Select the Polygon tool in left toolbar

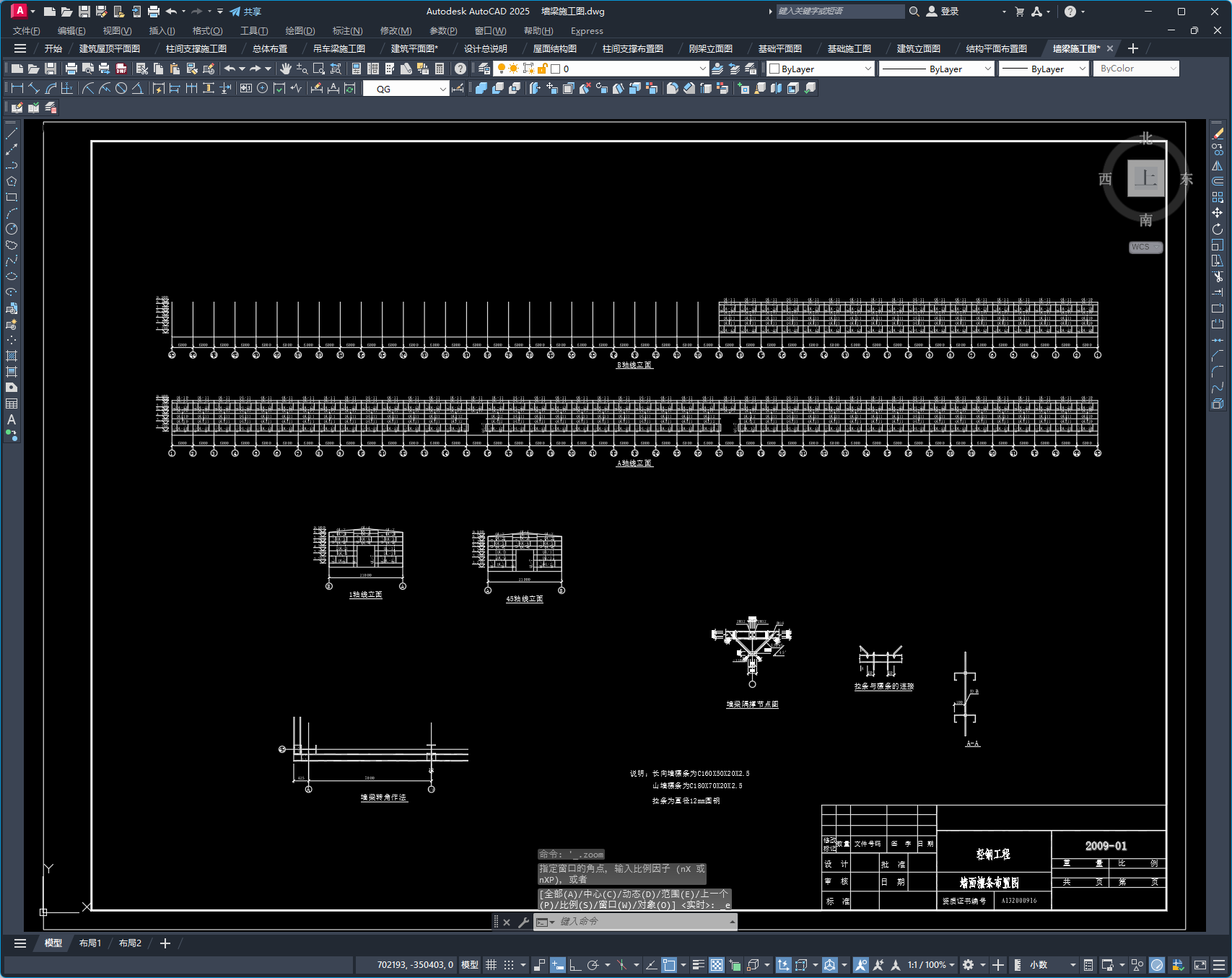pyautogui.click(x=12, y=181)
